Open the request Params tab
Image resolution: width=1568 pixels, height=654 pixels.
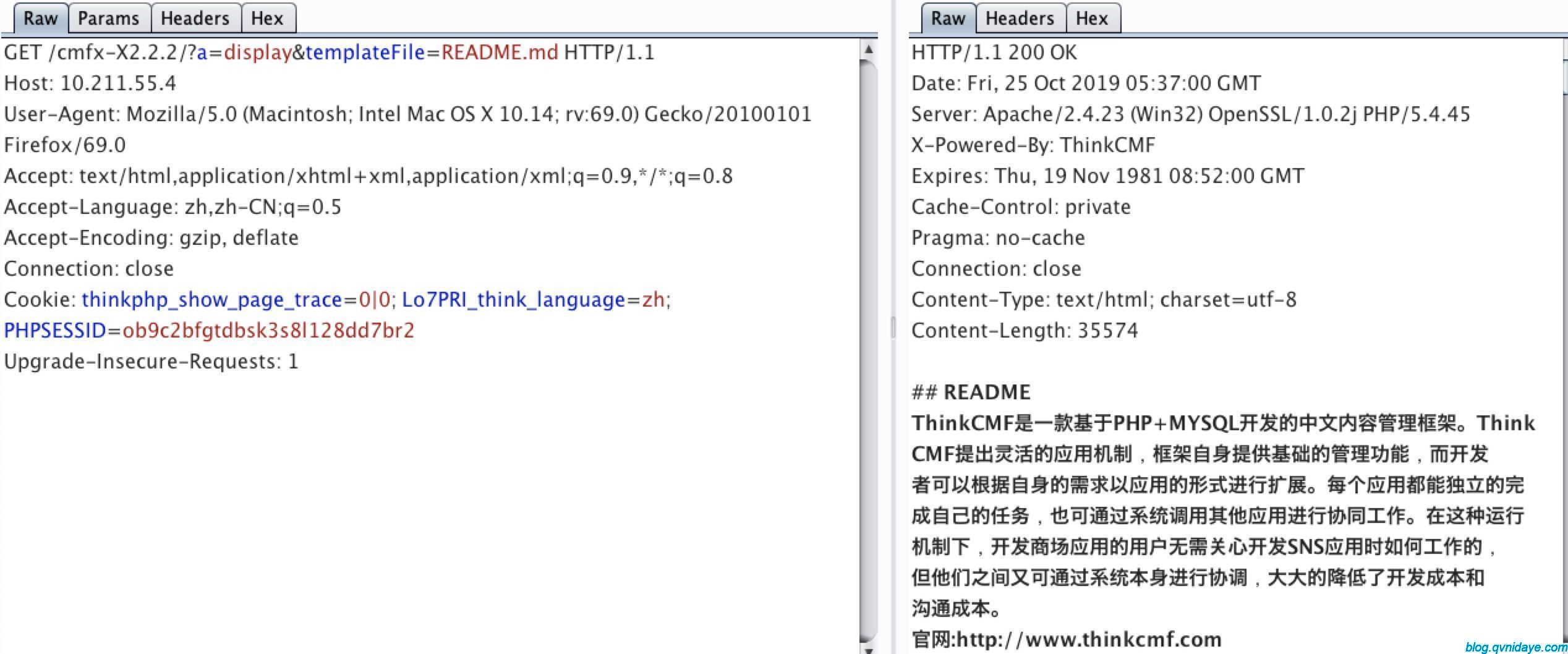click(x=109, y=18)
